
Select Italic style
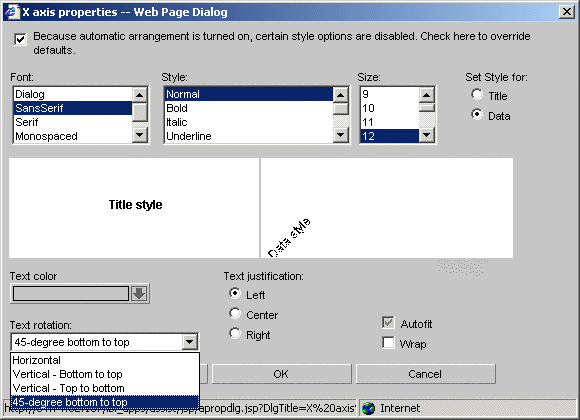coord(249,122)
